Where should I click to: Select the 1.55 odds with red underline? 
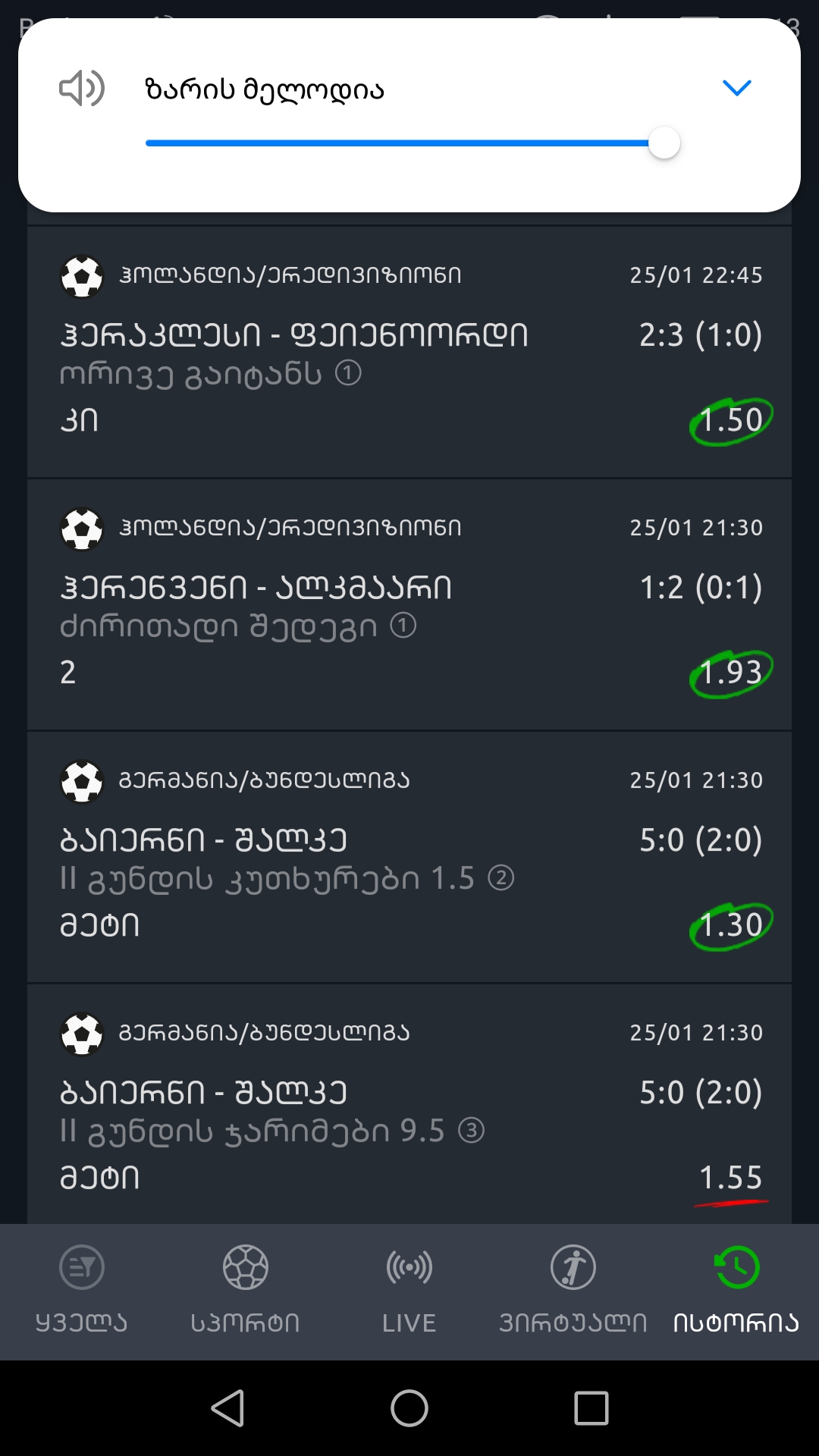coord(731,1179)
